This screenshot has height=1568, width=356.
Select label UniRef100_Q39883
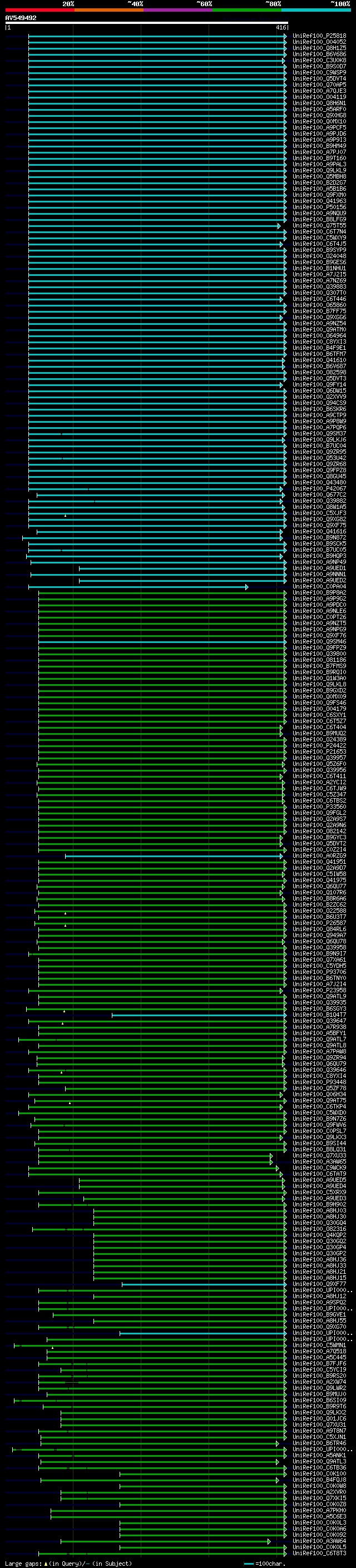319,286
